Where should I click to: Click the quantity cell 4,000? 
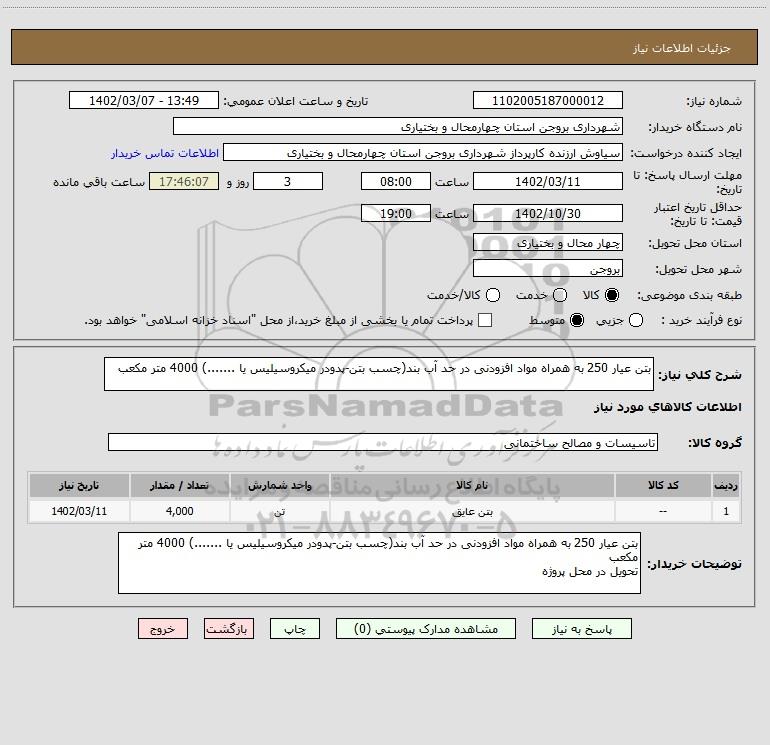[x=179, y=511]
